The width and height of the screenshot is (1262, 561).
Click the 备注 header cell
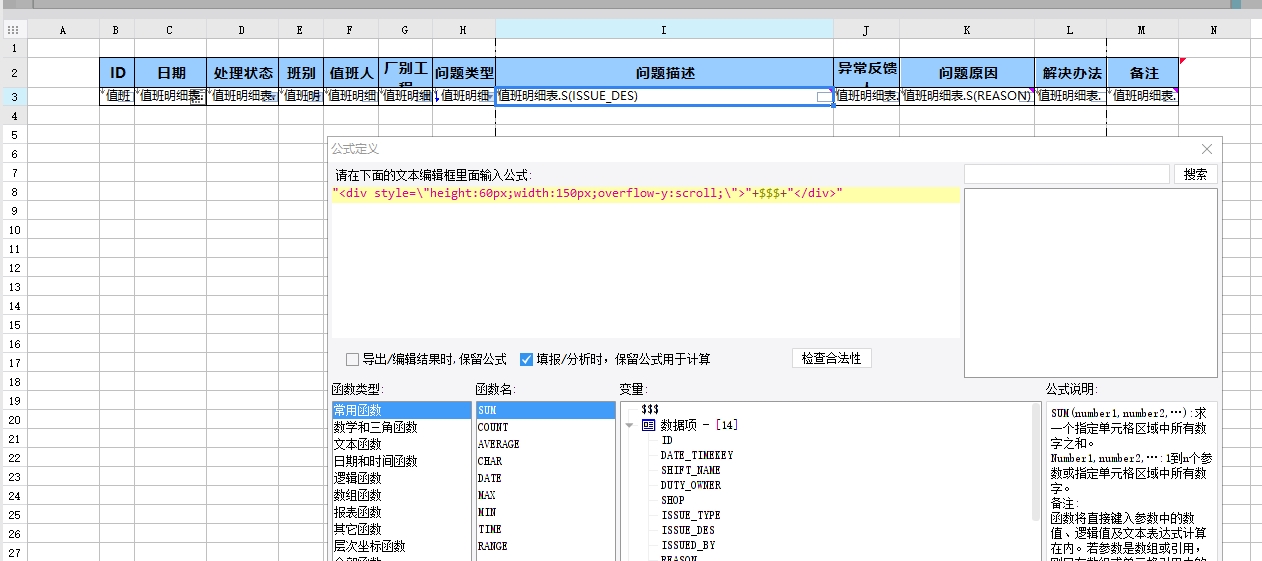1143,73
